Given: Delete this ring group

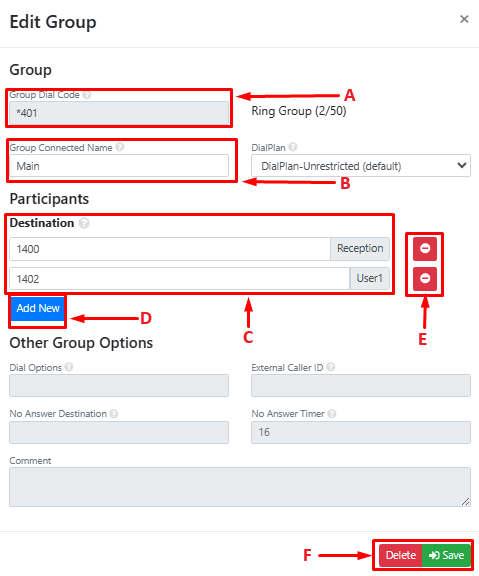Looking at the screenshot, I should (x=400, y=555).
